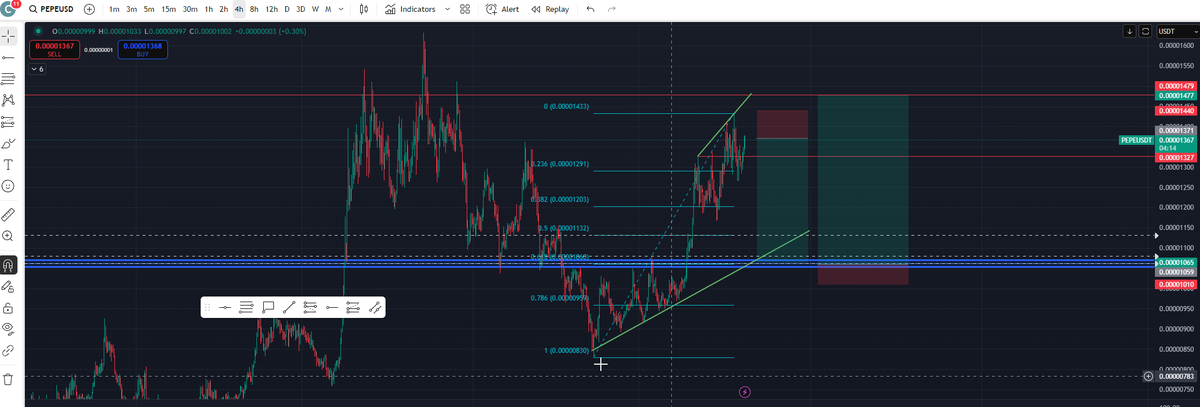1200x407 pixels.
Task: Click the square icon left of USDT
Action: click(1145, 32)
